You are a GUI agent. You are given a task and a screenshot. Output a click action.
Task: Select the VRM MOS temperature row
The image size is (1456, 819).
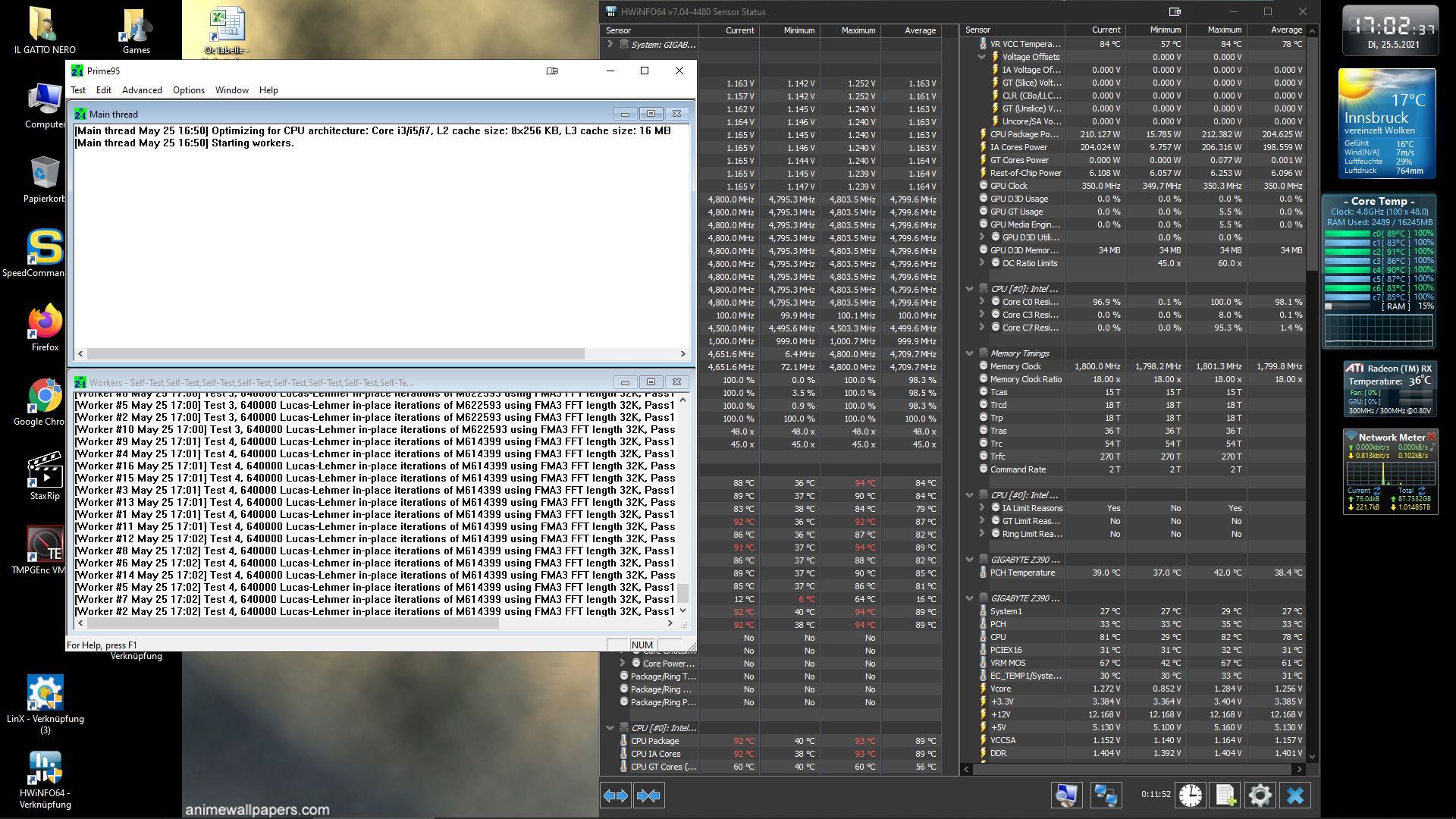point(1134,663)
